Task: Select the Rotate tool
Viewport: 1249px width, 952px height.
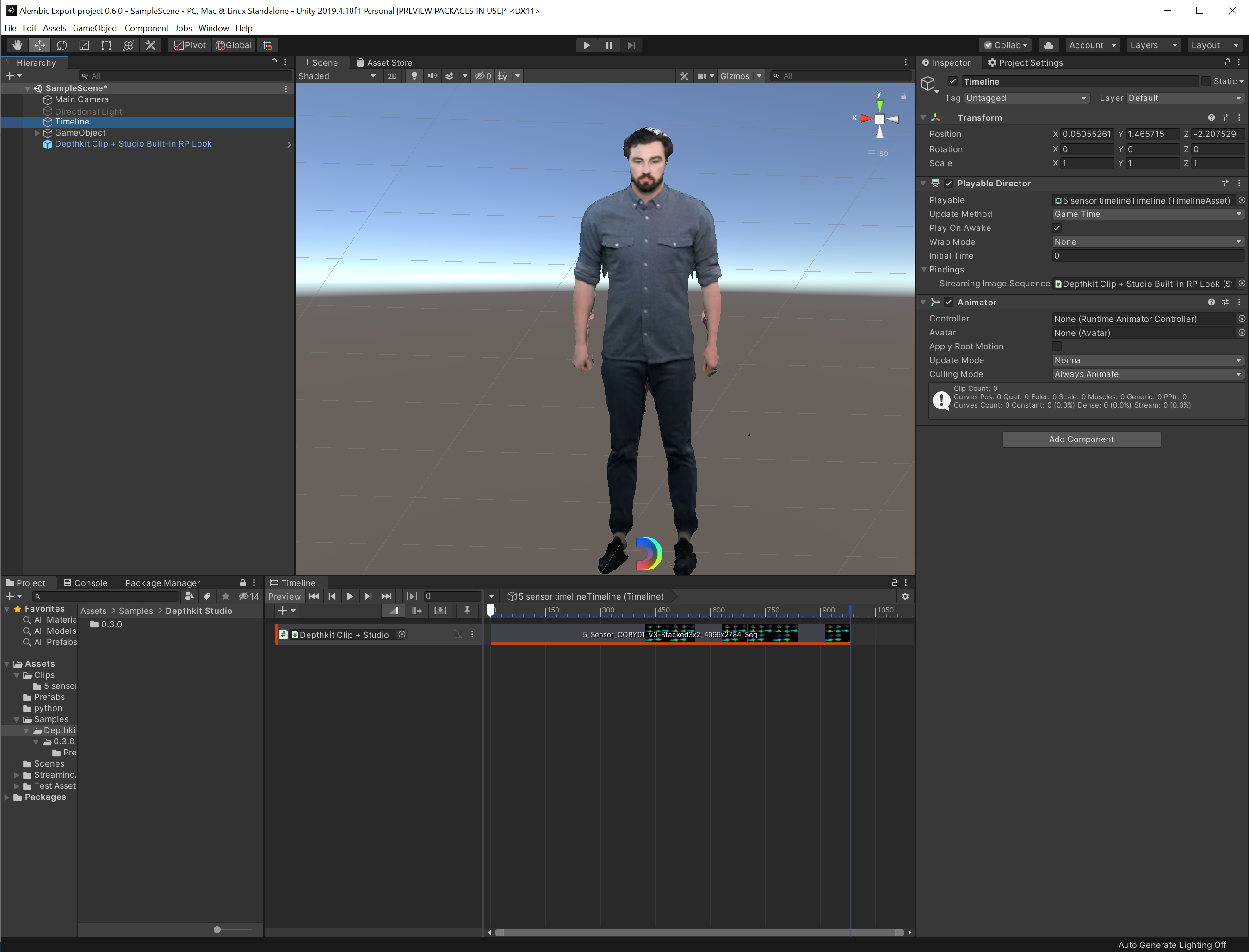Action: 62,45
